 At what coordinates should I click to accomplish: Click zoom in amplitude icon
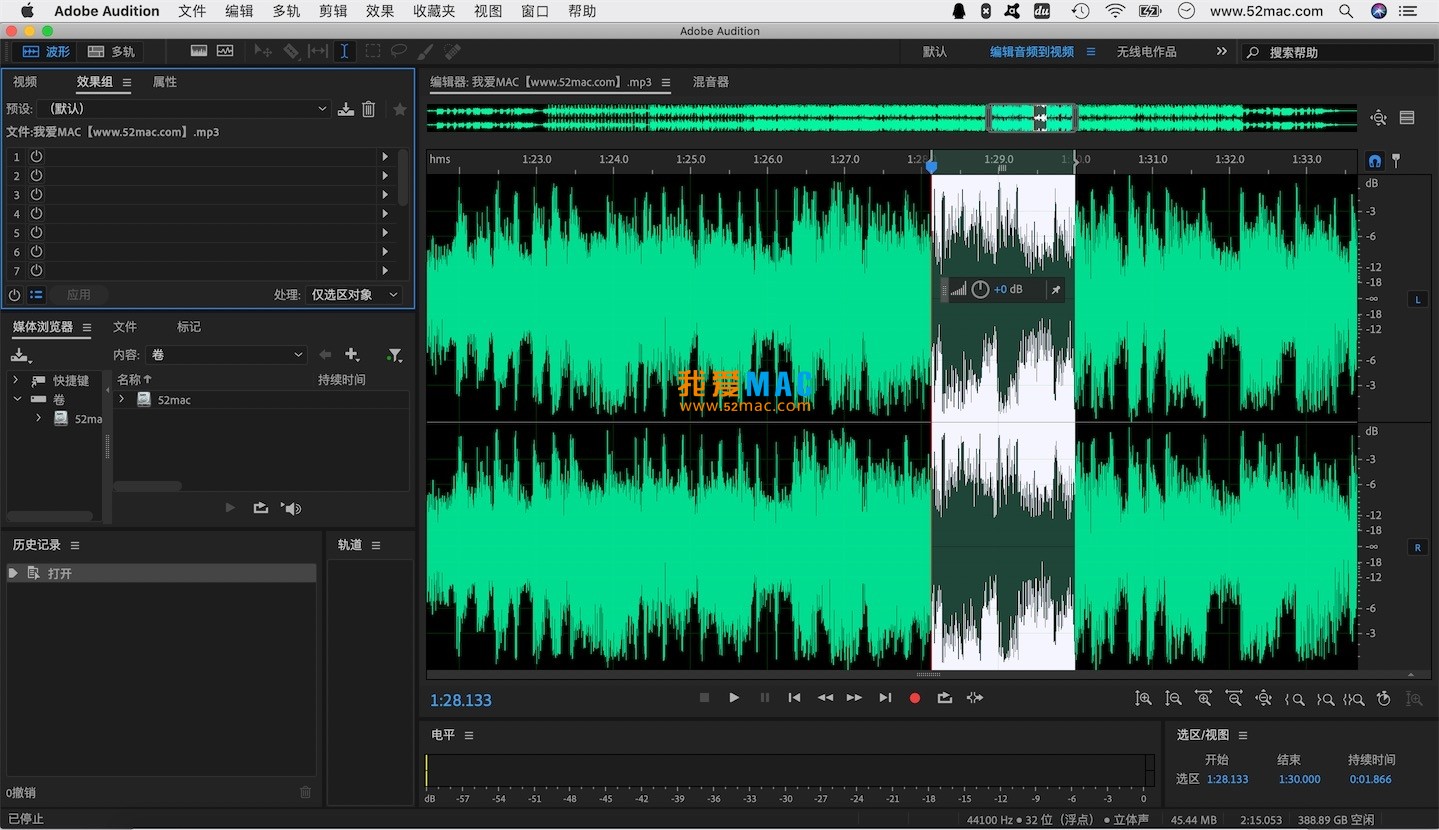click(1143, 699)
